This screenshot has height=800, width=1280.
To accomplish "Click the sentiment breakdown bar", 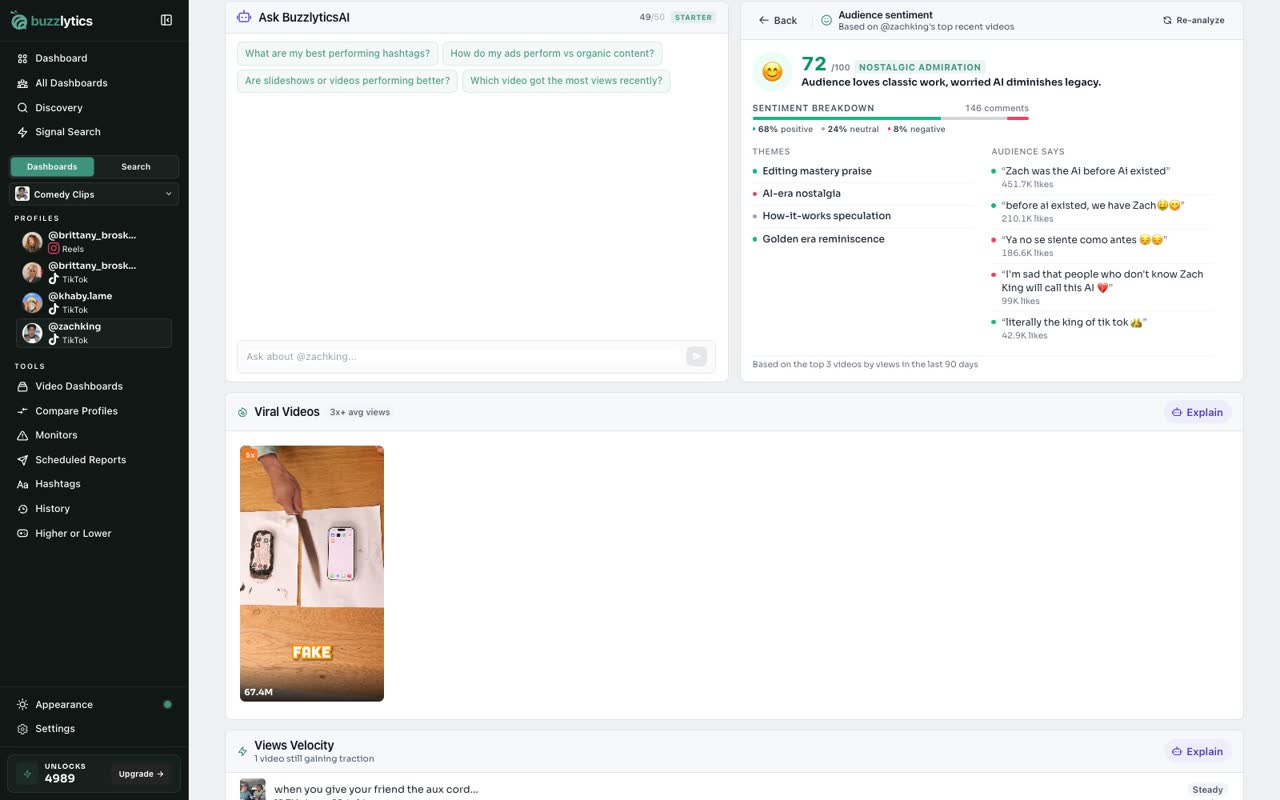I will pyautogui.click(x=890, y=119).
